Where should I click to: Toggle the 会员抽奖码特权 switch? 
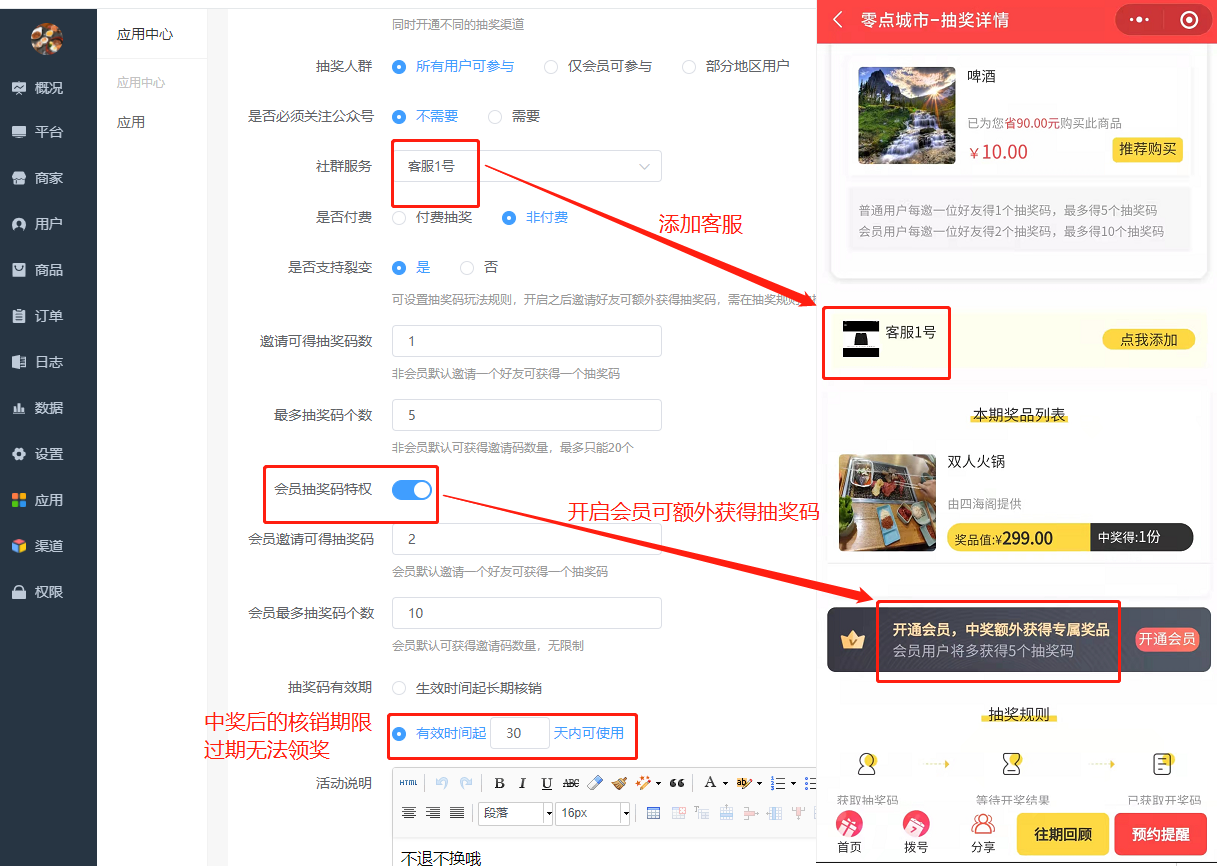pos(411,490)
